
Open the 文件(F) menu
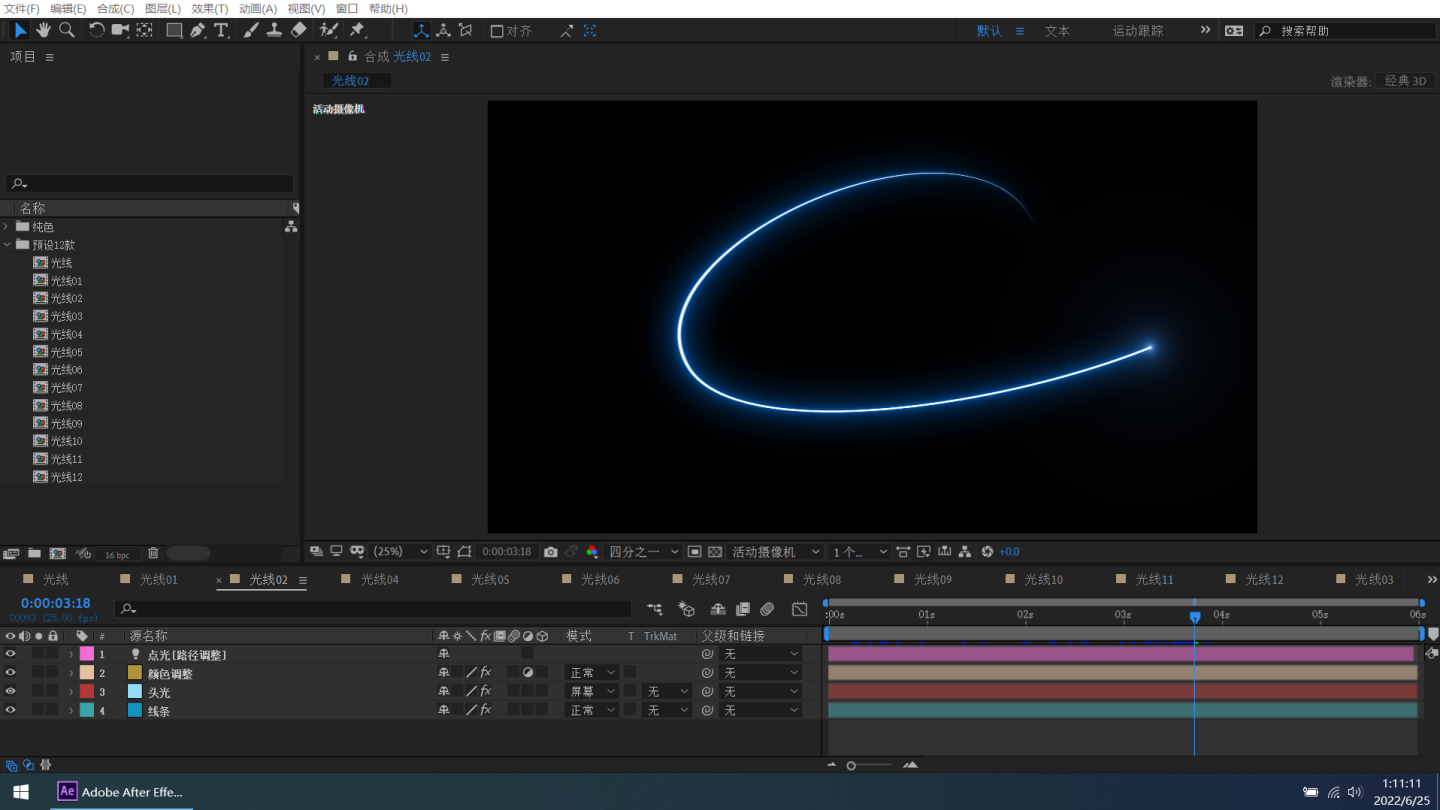[x=22, y=8]
